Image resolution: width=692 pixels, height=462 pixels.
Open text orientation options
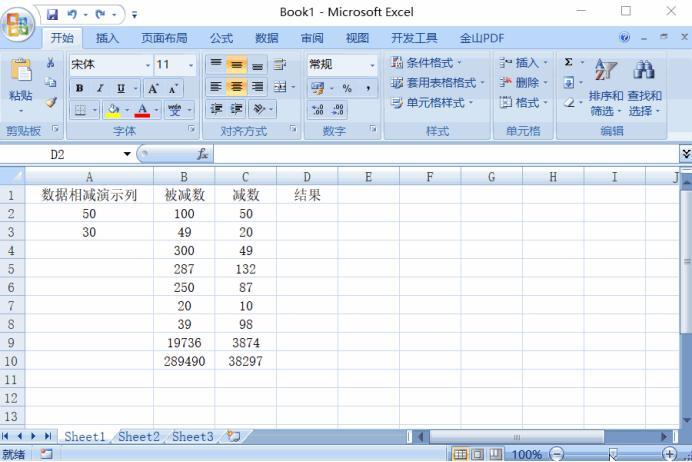tap(259, 109)
